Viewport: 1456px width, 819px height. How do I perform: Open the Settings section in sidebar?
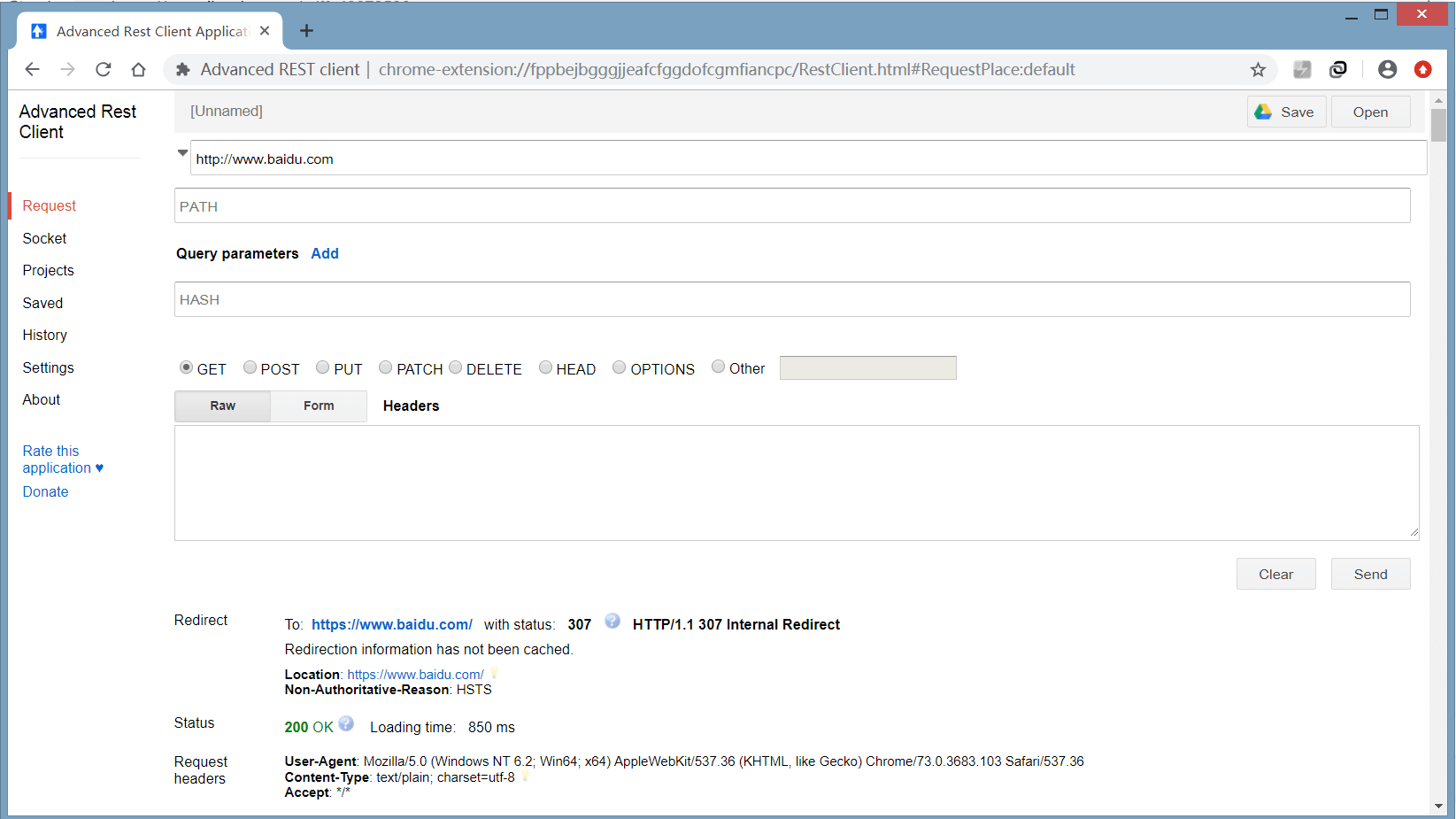[49, 367]
